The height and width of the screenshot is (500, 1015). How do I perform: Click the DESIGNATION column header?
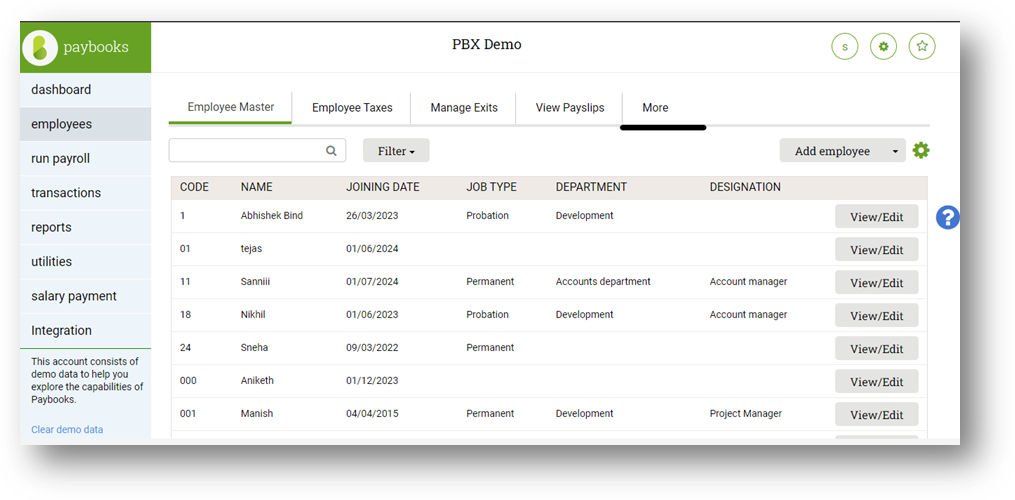[745, 187]
